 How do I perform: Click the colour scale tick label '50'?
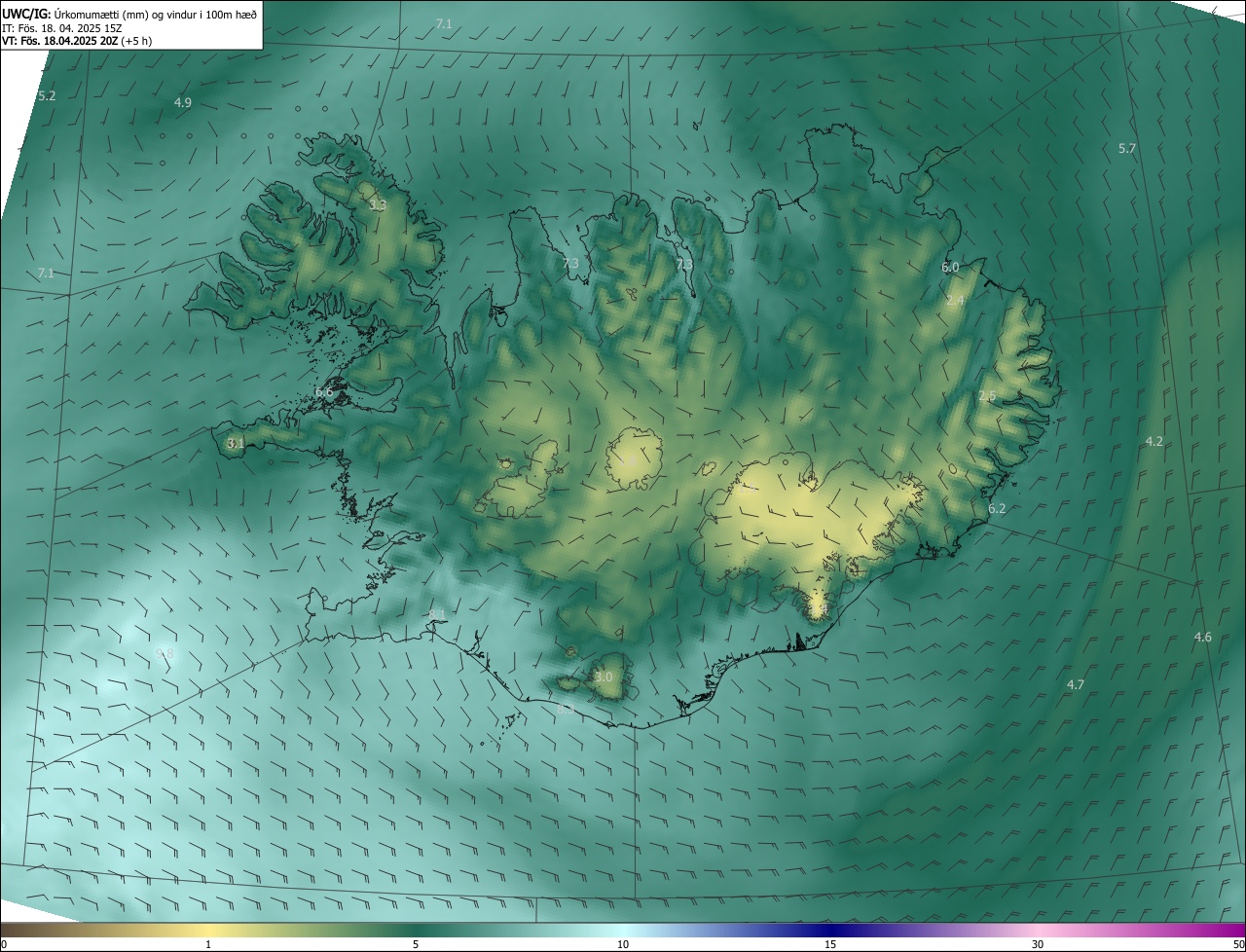tap(1238, 945)
